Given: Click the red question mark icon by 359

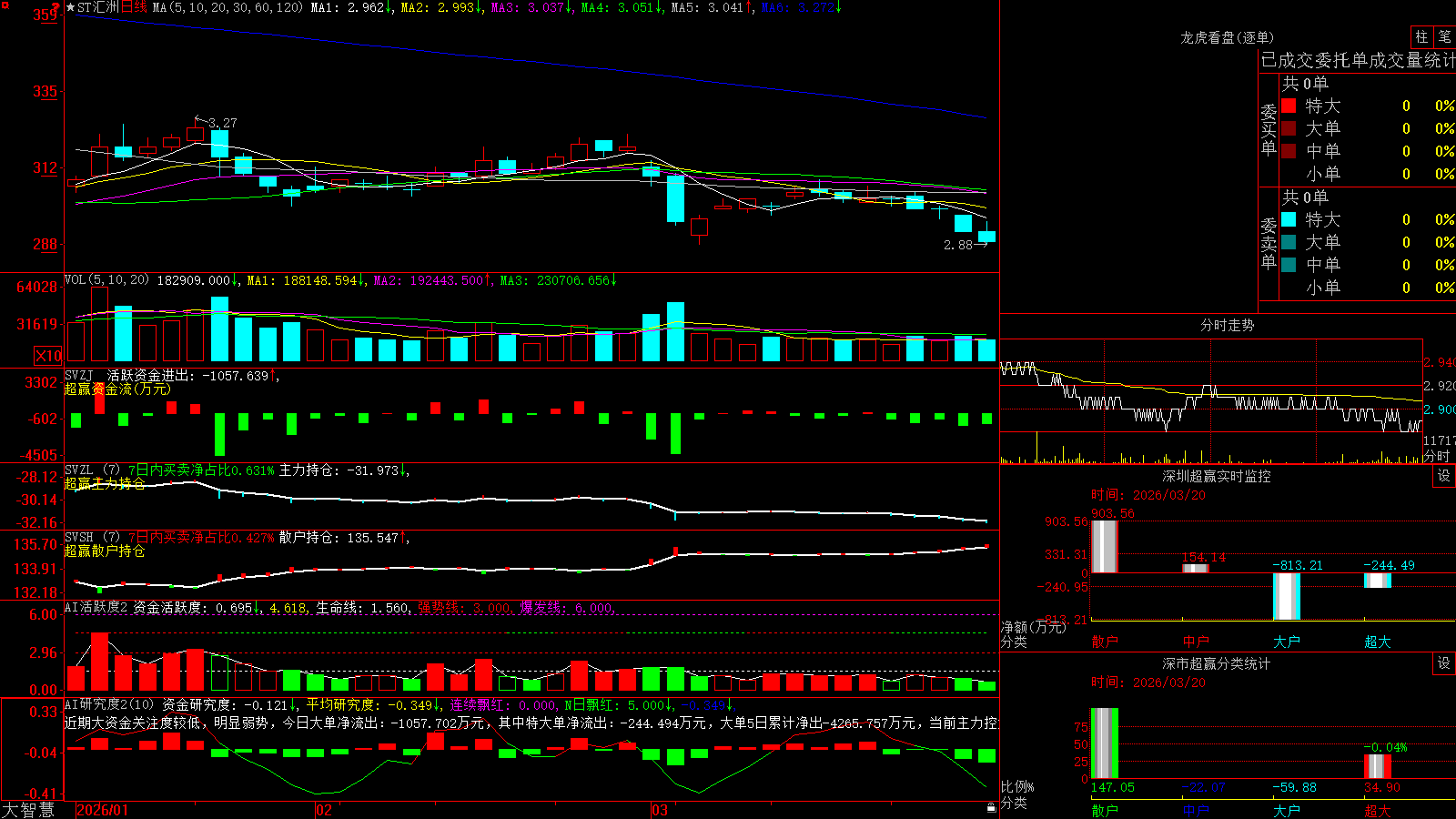Looking at the screenshot, I should pos(56,7).
